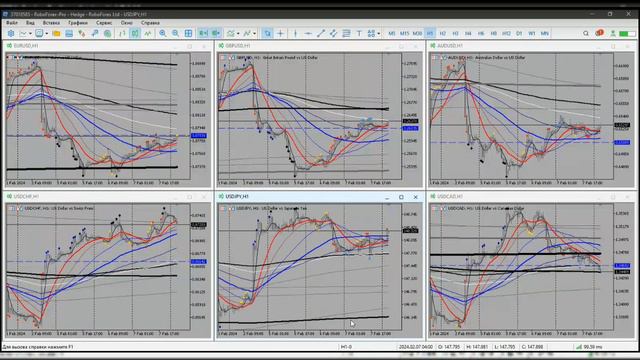The image size is (640, 360).
Task: Select the crosshair tool
Action: tap(280, 33)
